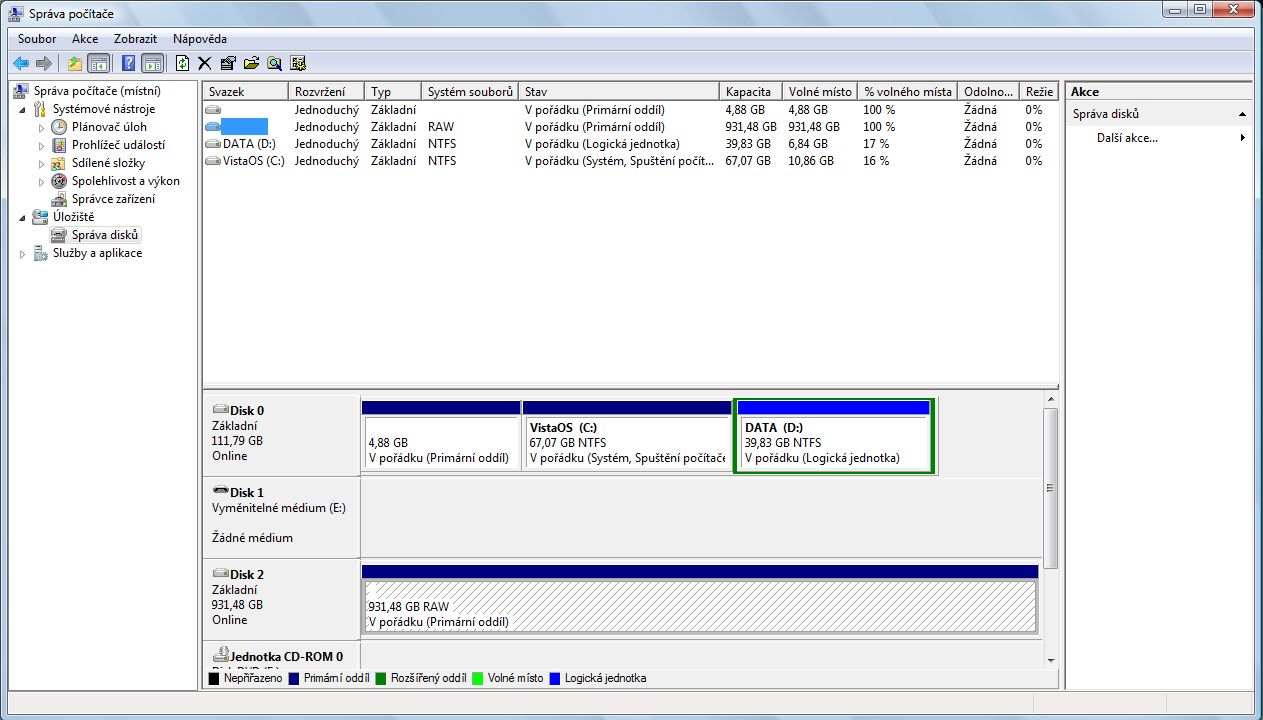Expand the Plánovač úloh tree node
This screenshot has height=720, width=1263.
42,128
